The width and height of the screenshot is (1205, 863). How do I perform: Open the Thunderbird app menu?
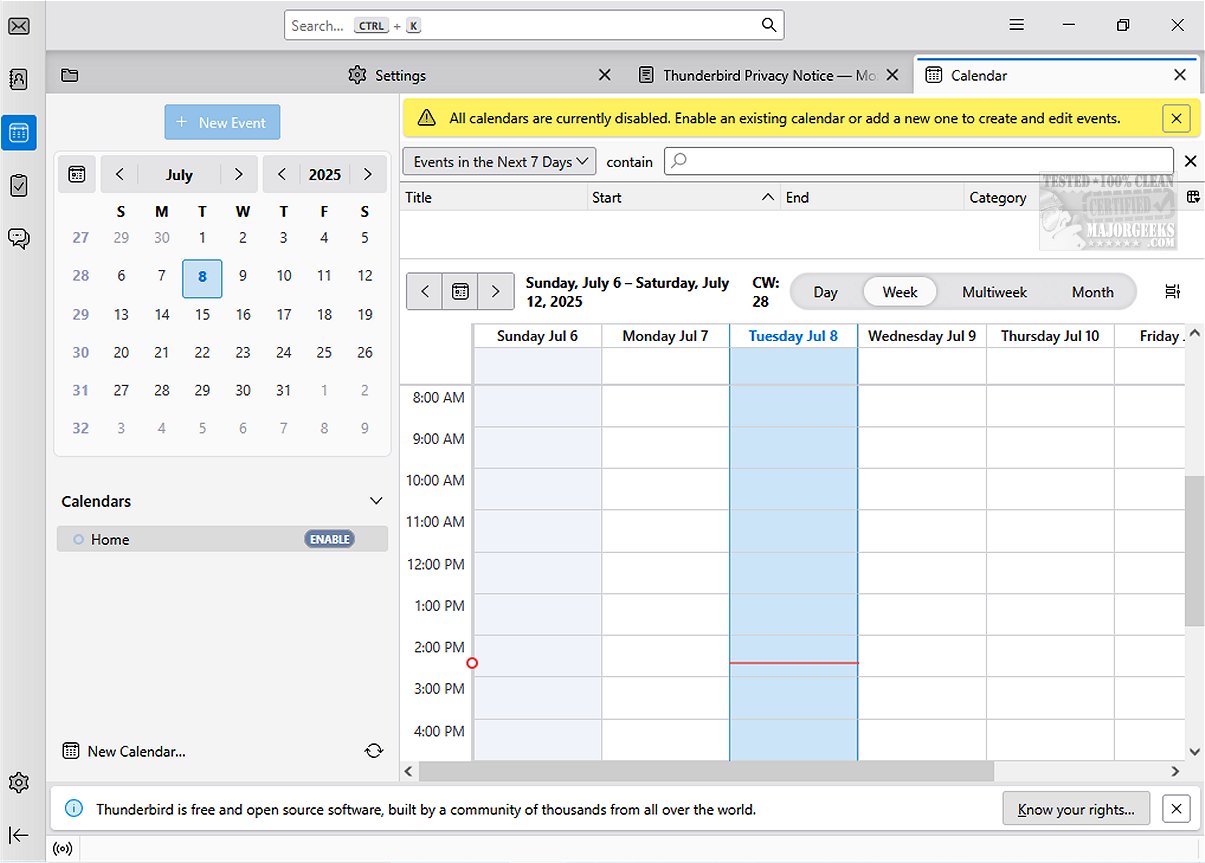[x=1016, y=25]
